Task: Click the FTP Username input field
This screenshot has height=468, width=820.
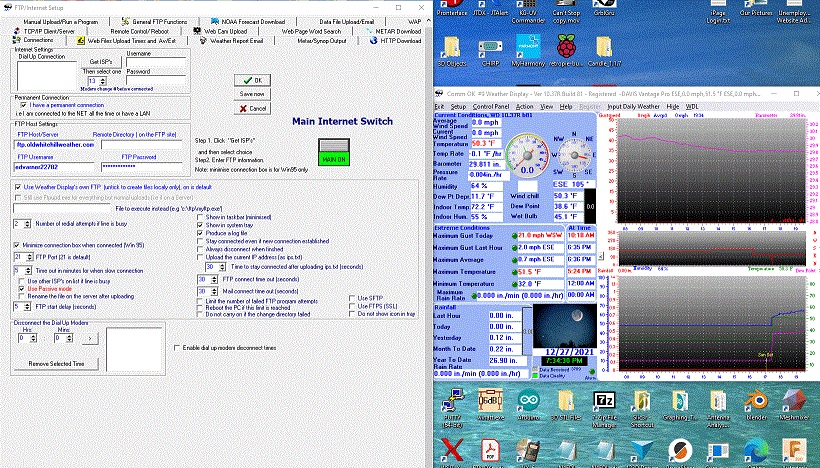Action: pyautogui.click(x=54, y=167)
